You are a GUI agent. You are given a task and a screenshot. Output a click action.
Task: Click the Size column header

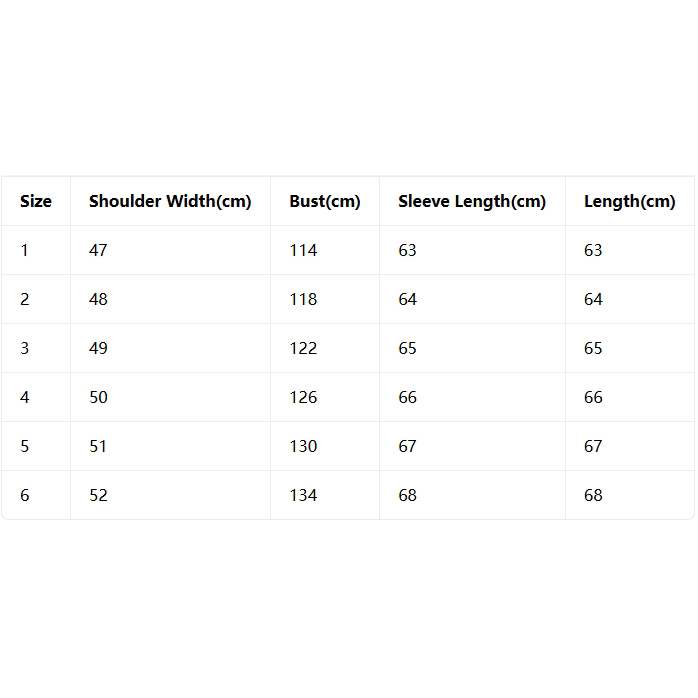36,201
